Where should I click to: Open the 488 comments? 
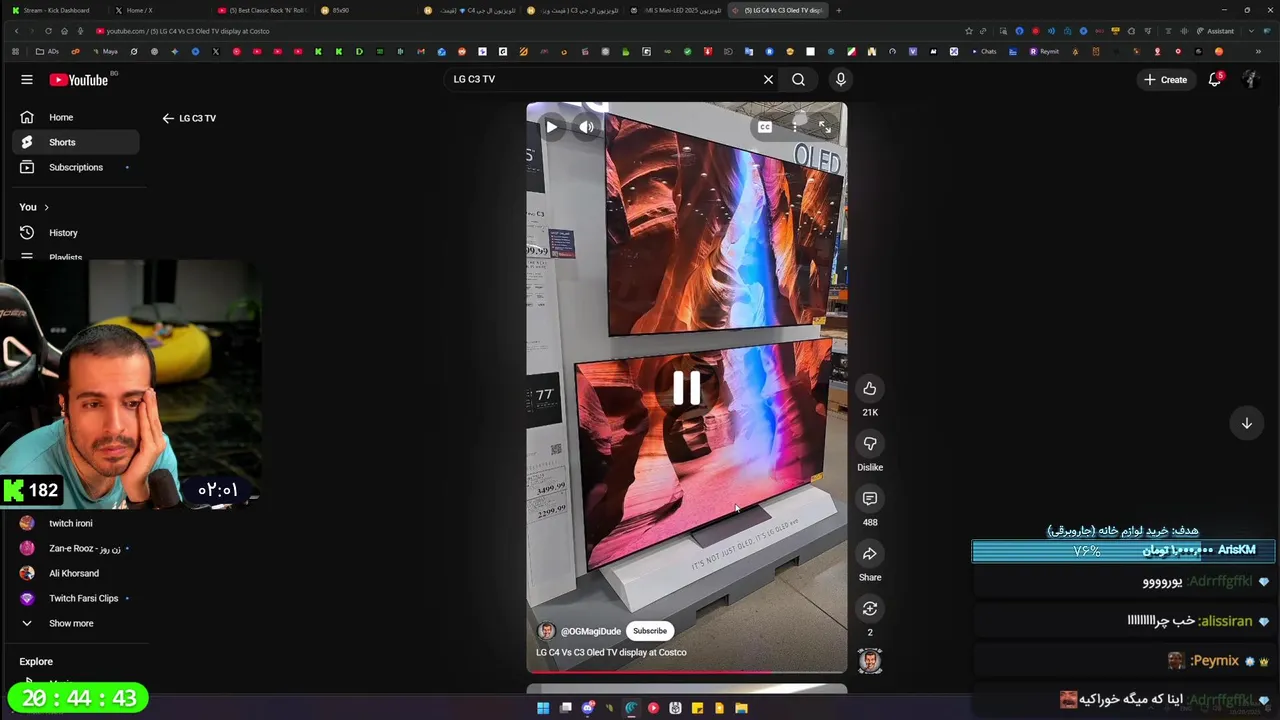pos(870,499)
